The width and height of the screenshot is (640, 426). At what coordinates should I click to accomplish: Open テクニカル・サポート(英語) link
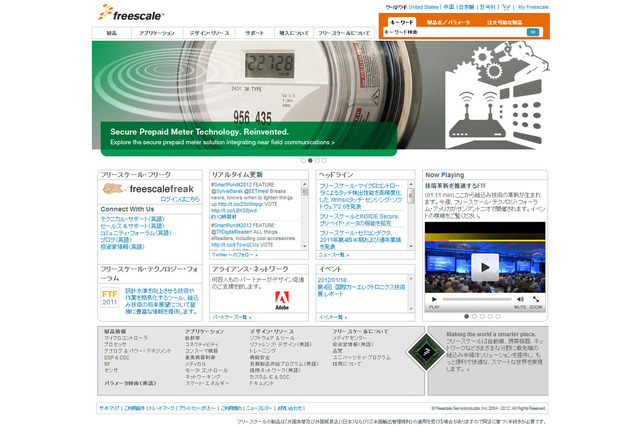(x=132, y=219)
